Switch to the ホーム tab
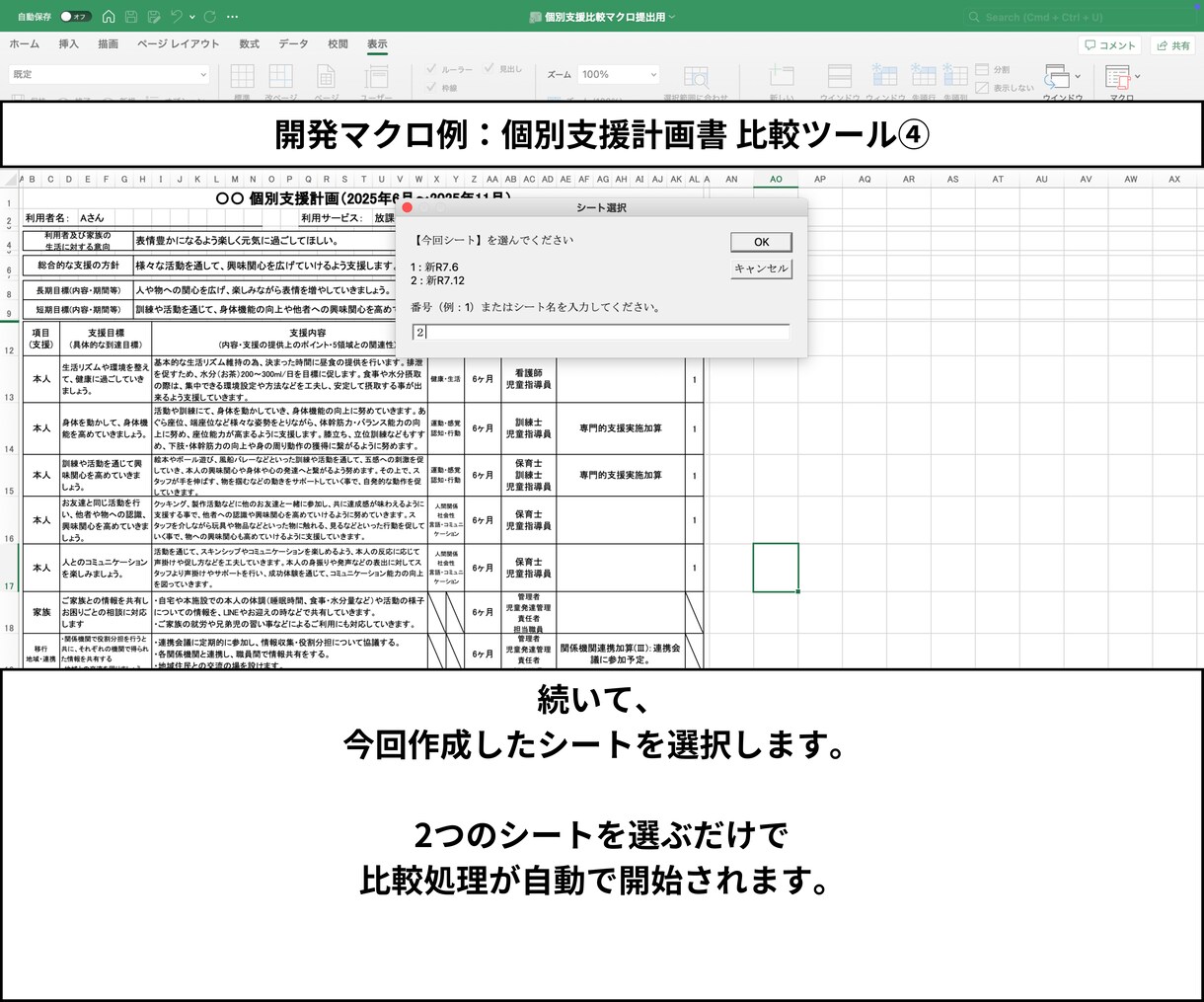Screen dimensions: 1204x1002 25,44
